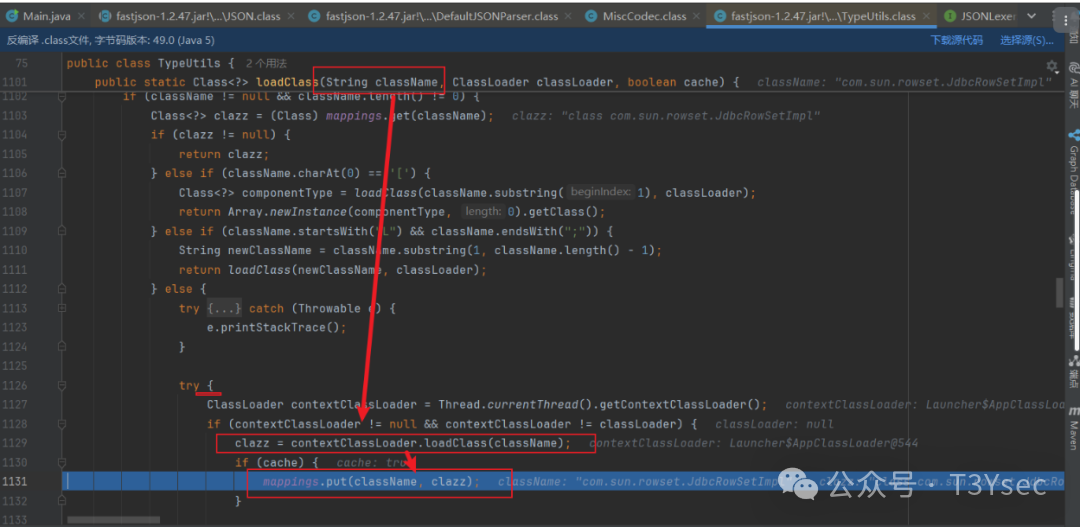Click the class icon on the DefaultJSONParser.class tab
1080x527 pixels.
pos(314,15)
